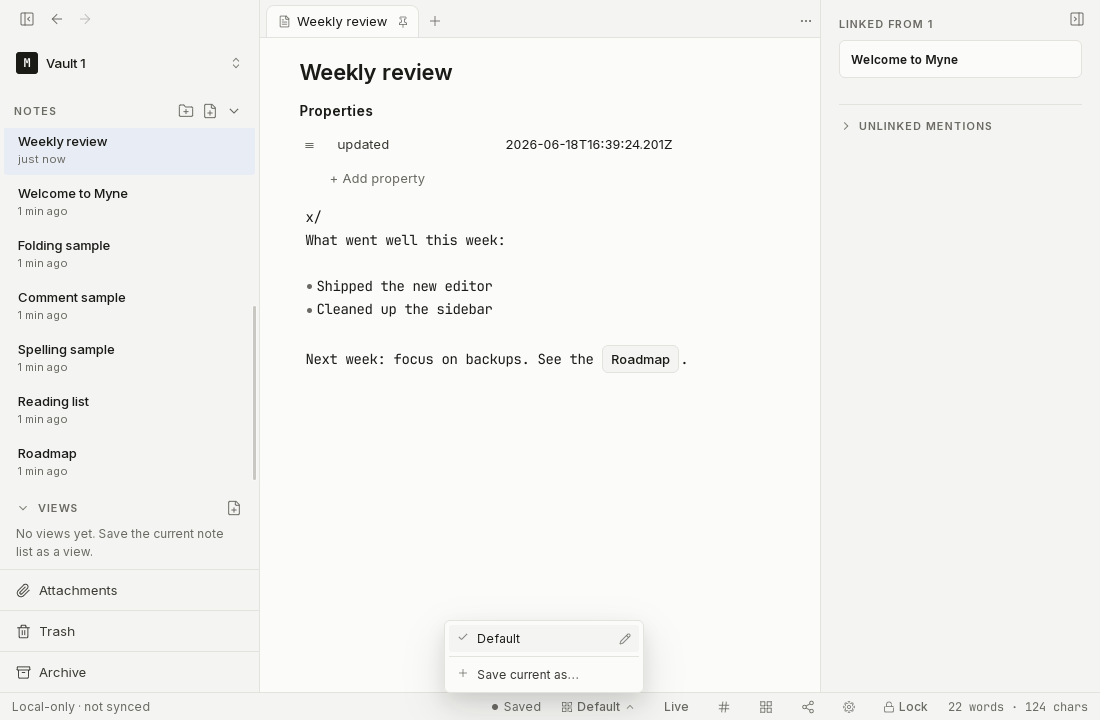The height and width of the screenshot is (720, 1100).
Task: Click the word and character count
Action: (1017, 707)
